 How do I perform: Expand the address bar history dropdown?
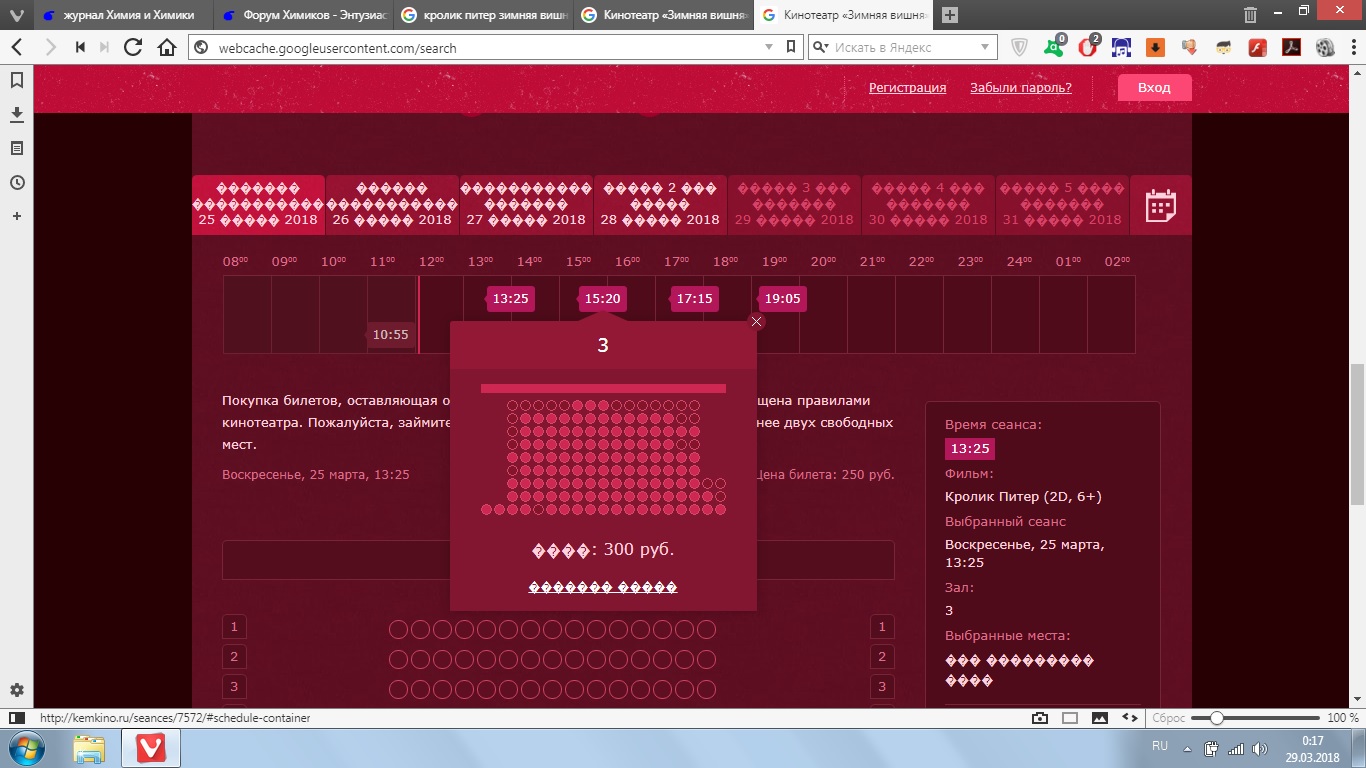click(768, 47)
